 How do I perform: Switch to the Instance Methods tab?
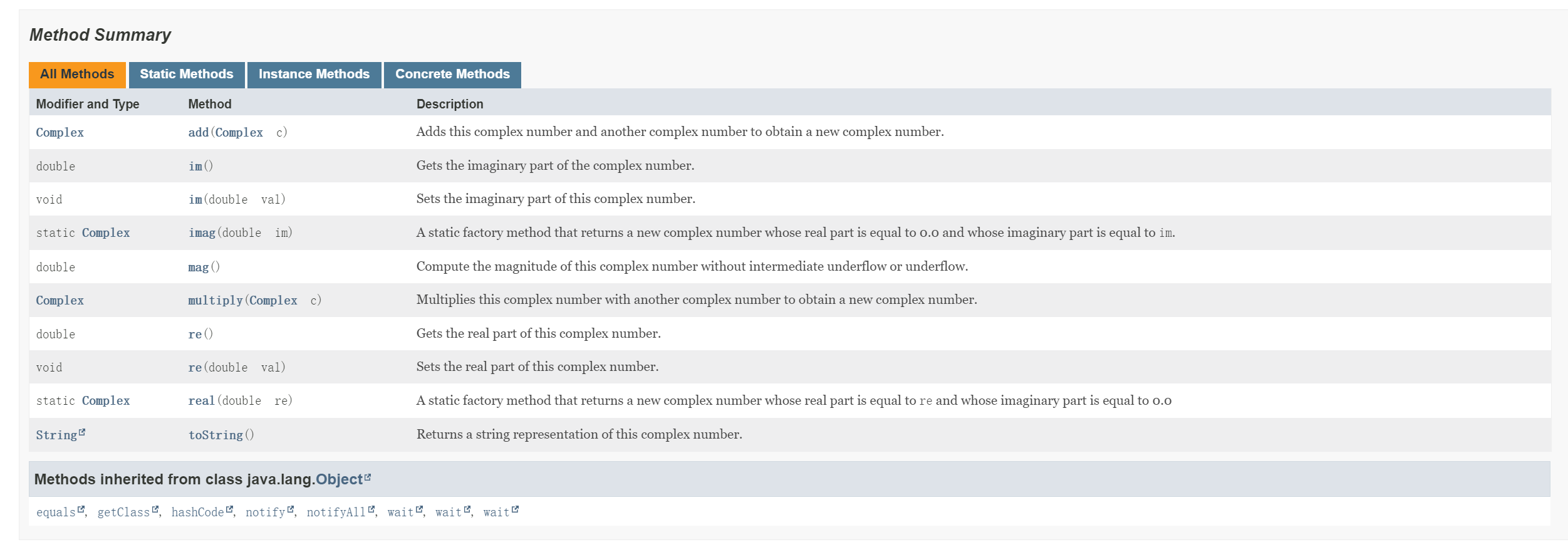pyautogui.click(x=314, y=74)
